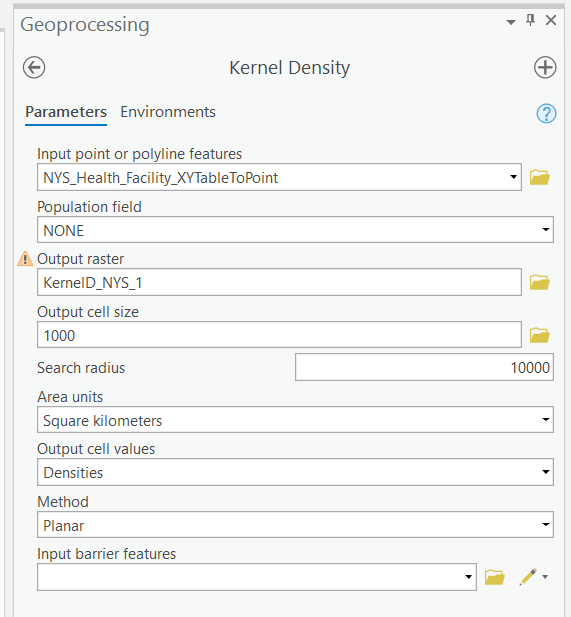Expand the Population field dropdown

[295, 230]
